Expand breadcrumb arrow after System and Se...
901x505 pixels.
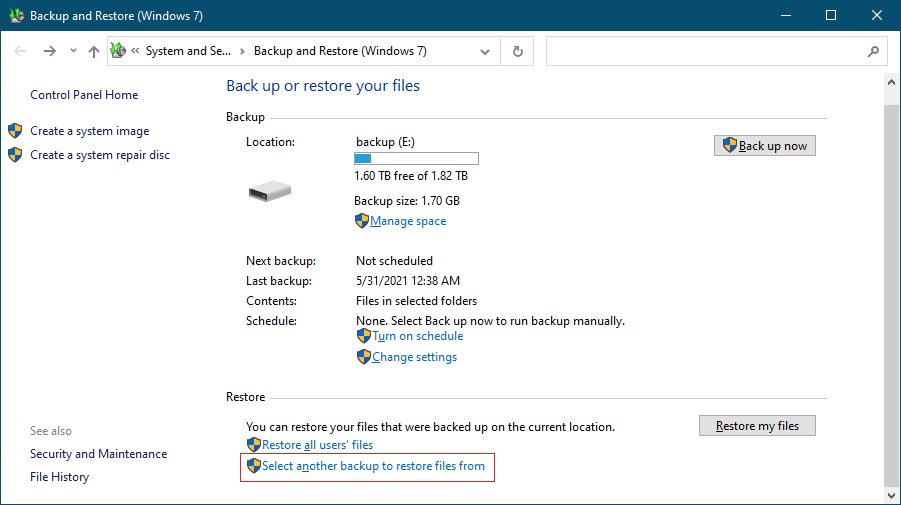click(x=242, y=51)
